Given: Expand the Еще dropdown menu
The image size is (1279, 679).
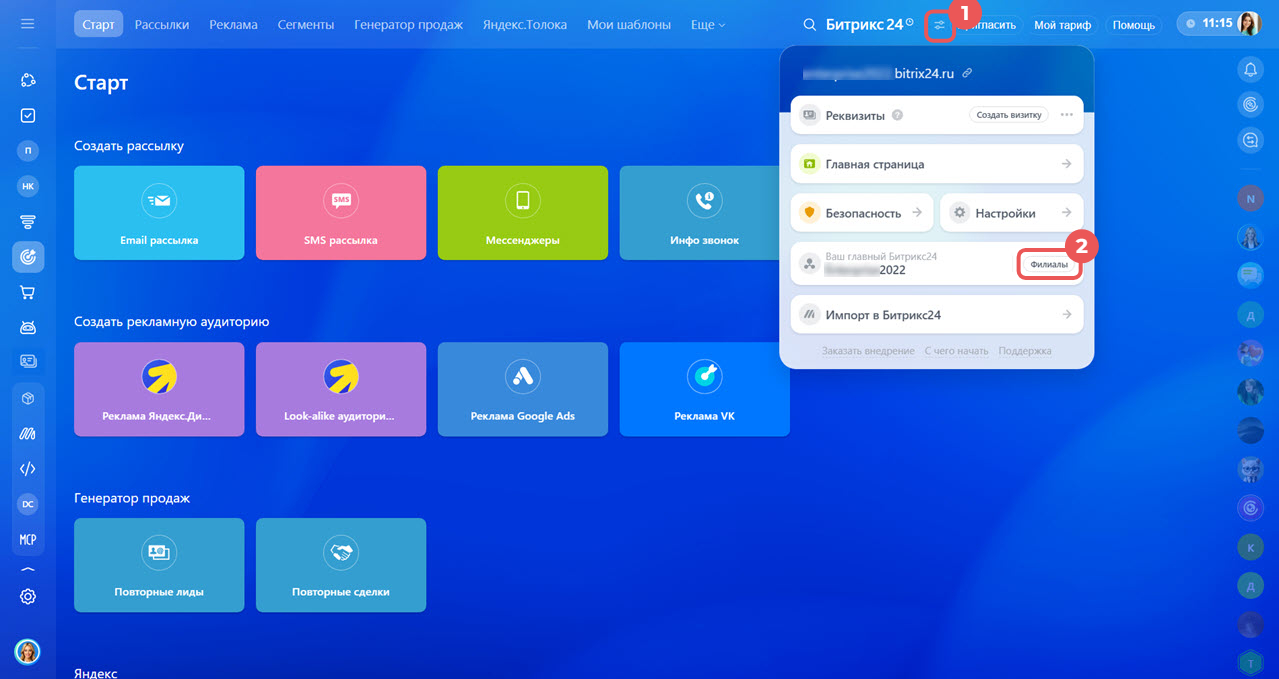Looking at the screenshot, I should point(708,24).
